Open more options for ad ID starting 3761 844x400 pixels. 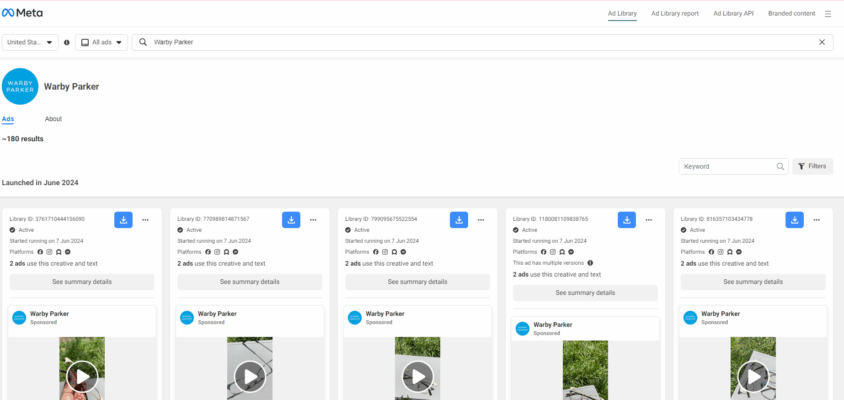[145, 220]
